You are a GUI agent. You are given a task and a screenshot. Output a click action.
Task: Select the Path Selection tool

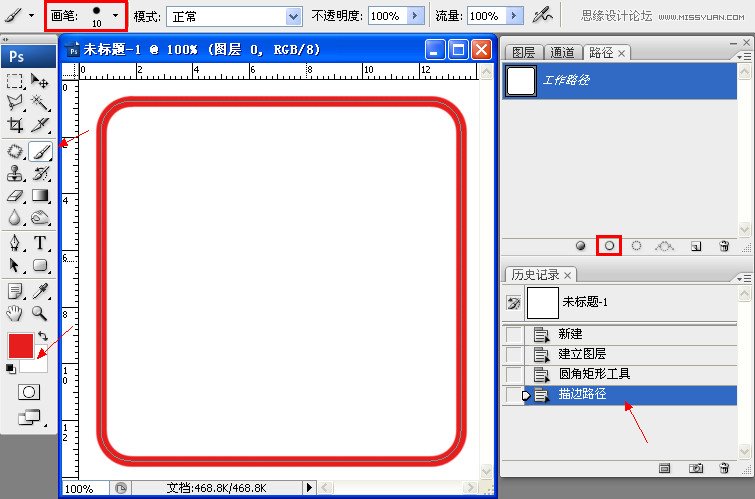15,265
